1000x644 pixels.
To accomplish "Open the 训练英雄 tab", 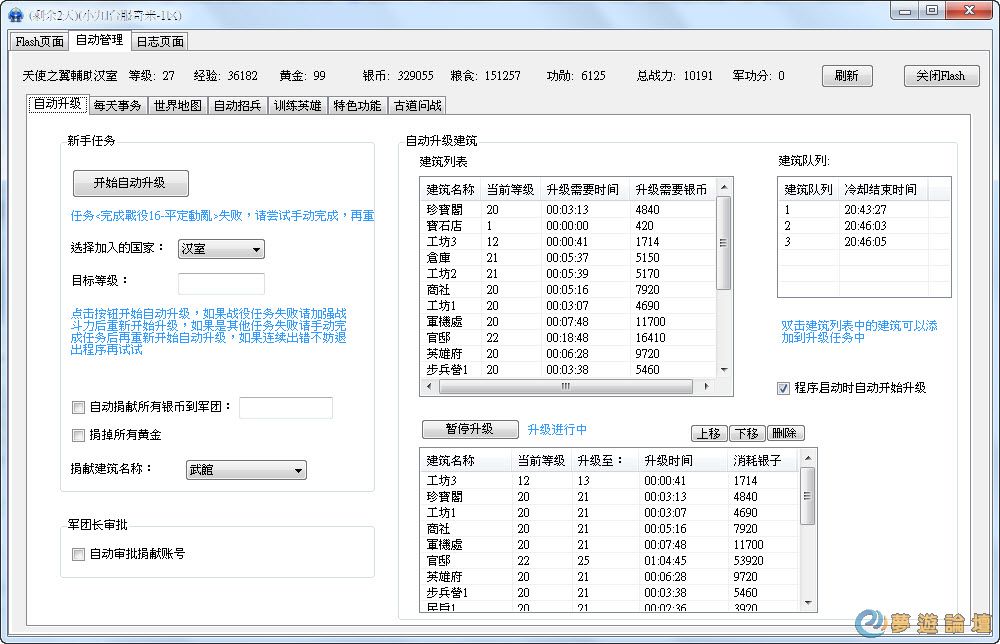I will [298, 105].
